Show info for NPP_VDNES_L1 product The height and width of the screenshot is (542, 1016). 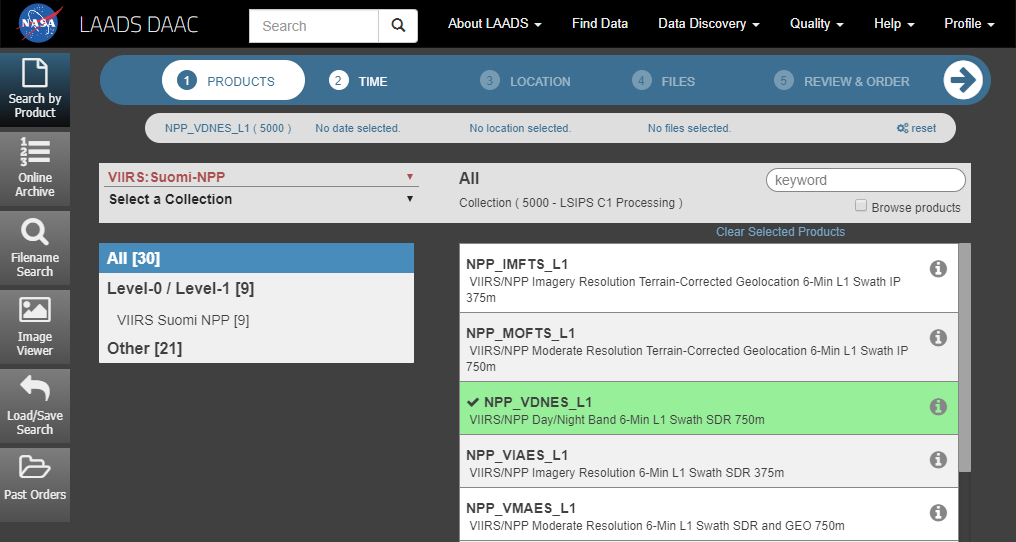[x=938, y=406]
